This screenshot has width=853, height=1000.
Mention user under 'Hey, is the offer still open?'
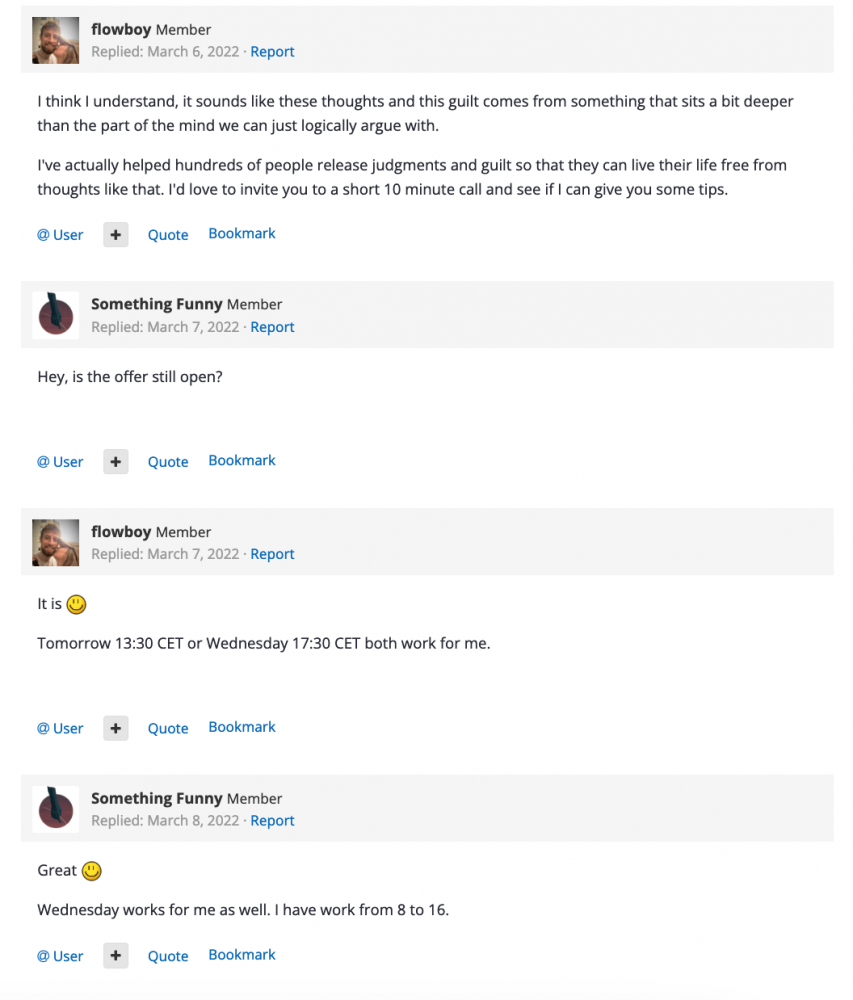pos(60,462)
